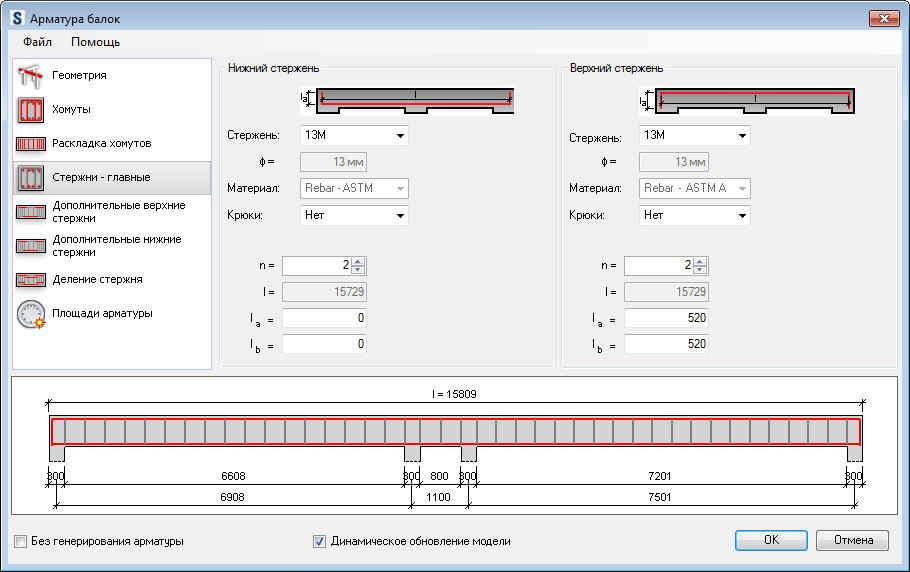Click the bottom bar la input field

pos(324,318)
